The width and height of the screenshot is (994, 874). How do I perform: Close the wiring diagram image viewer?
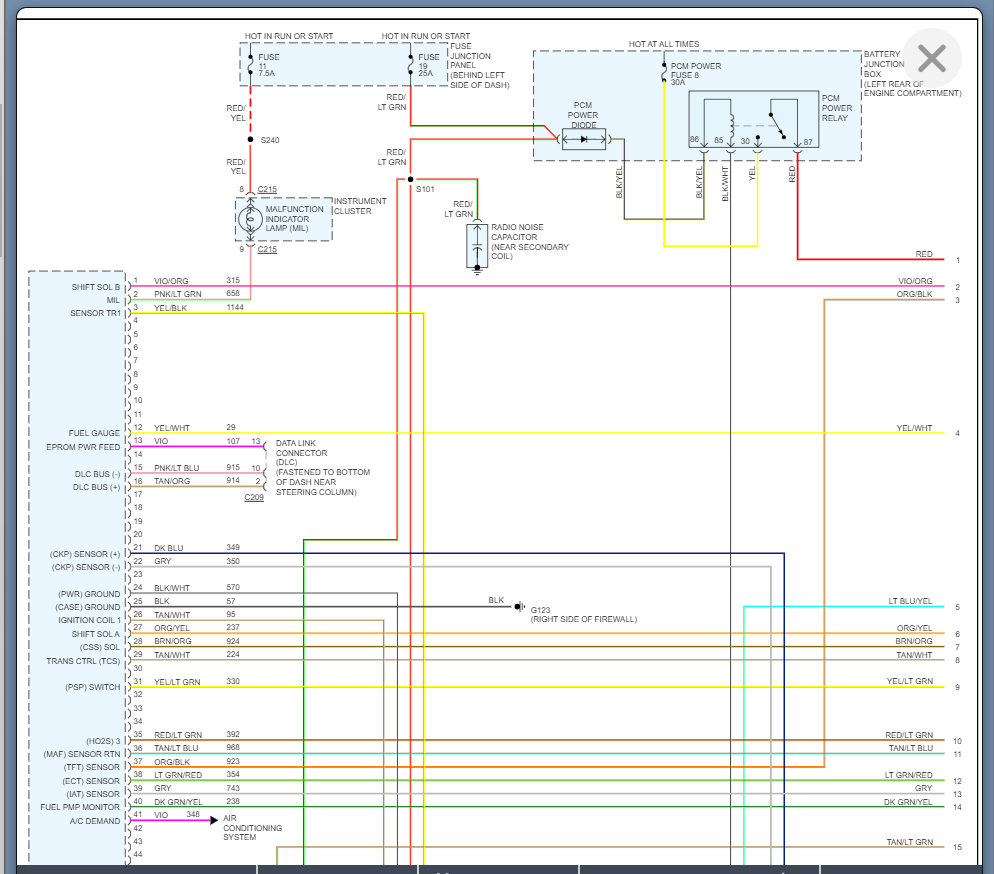[931, 58]
